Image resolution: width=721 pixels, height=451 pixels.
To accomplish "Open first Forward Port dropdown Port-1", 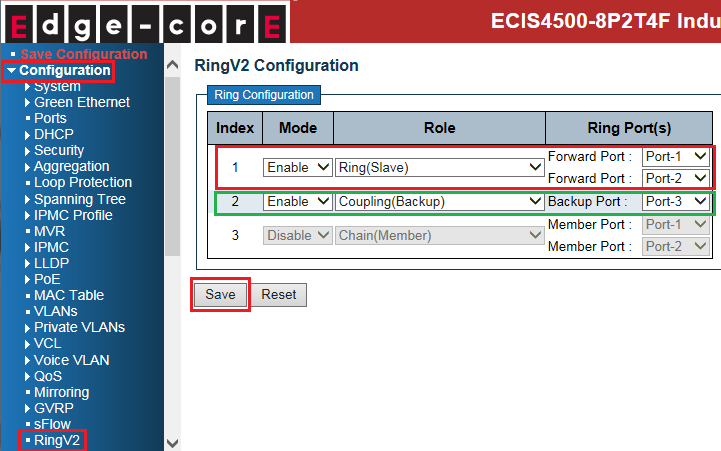I will point(676,157).
